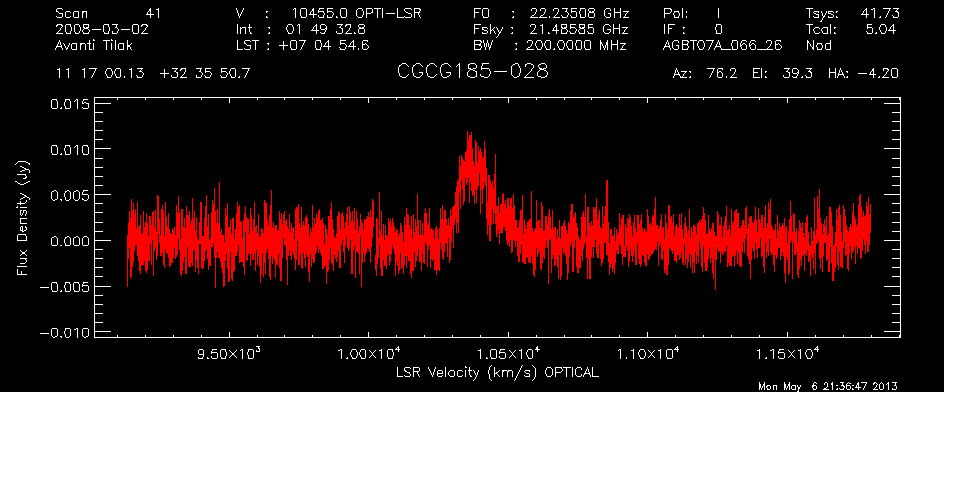Click the 0.000 y-axis tick label

(x=70, y=241)
